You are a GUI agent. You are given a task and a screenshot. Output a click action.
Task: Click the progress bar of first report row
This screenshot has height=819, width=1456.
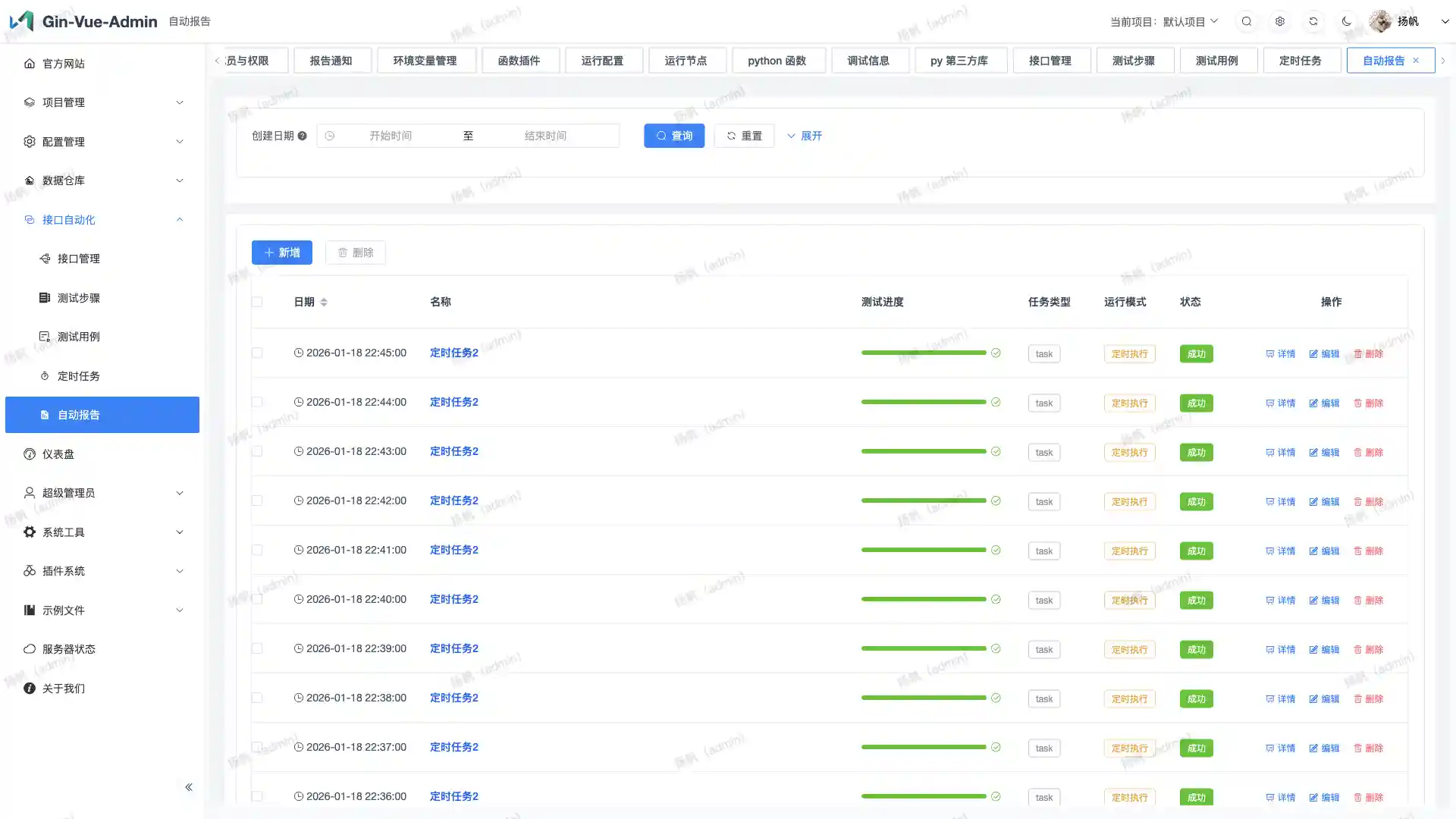click(x=923, y=353)
